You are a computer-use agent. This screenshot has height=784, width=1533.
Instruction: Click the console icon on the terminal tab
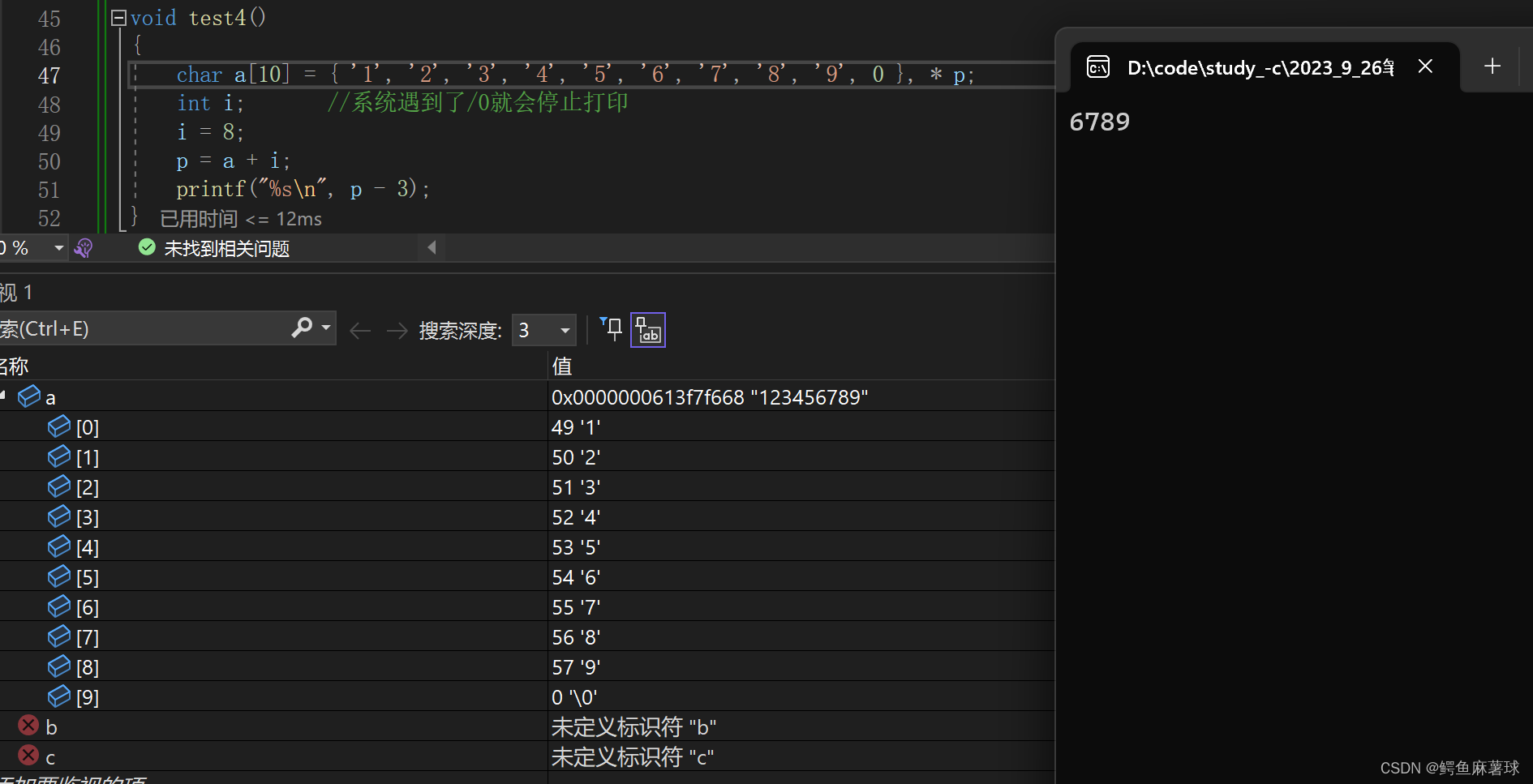pos(1098,66)
